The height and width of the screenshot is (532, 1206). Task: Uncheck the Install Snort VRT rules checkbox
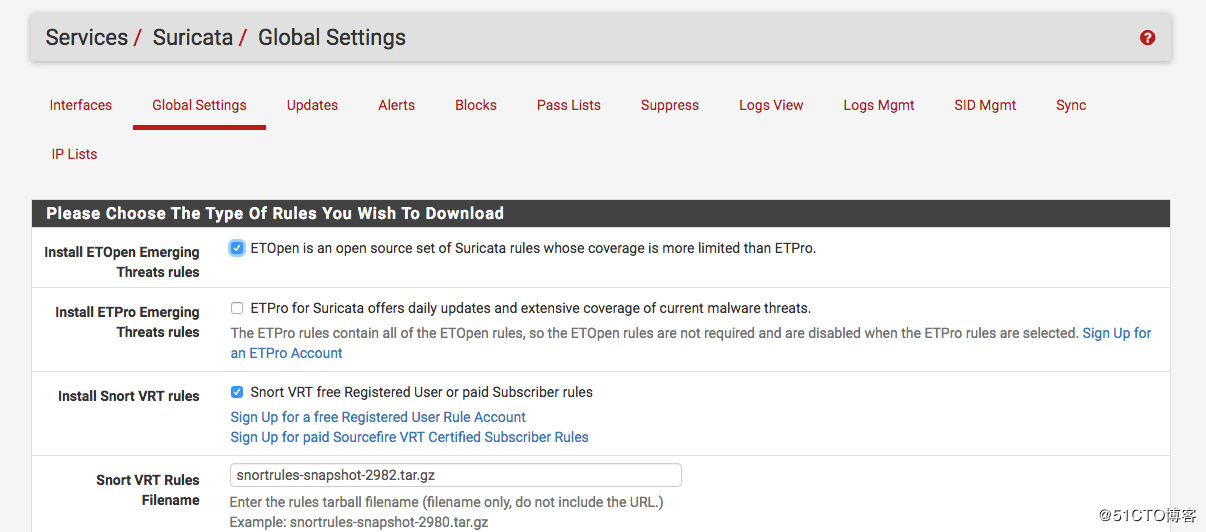(x=237, y=392)
